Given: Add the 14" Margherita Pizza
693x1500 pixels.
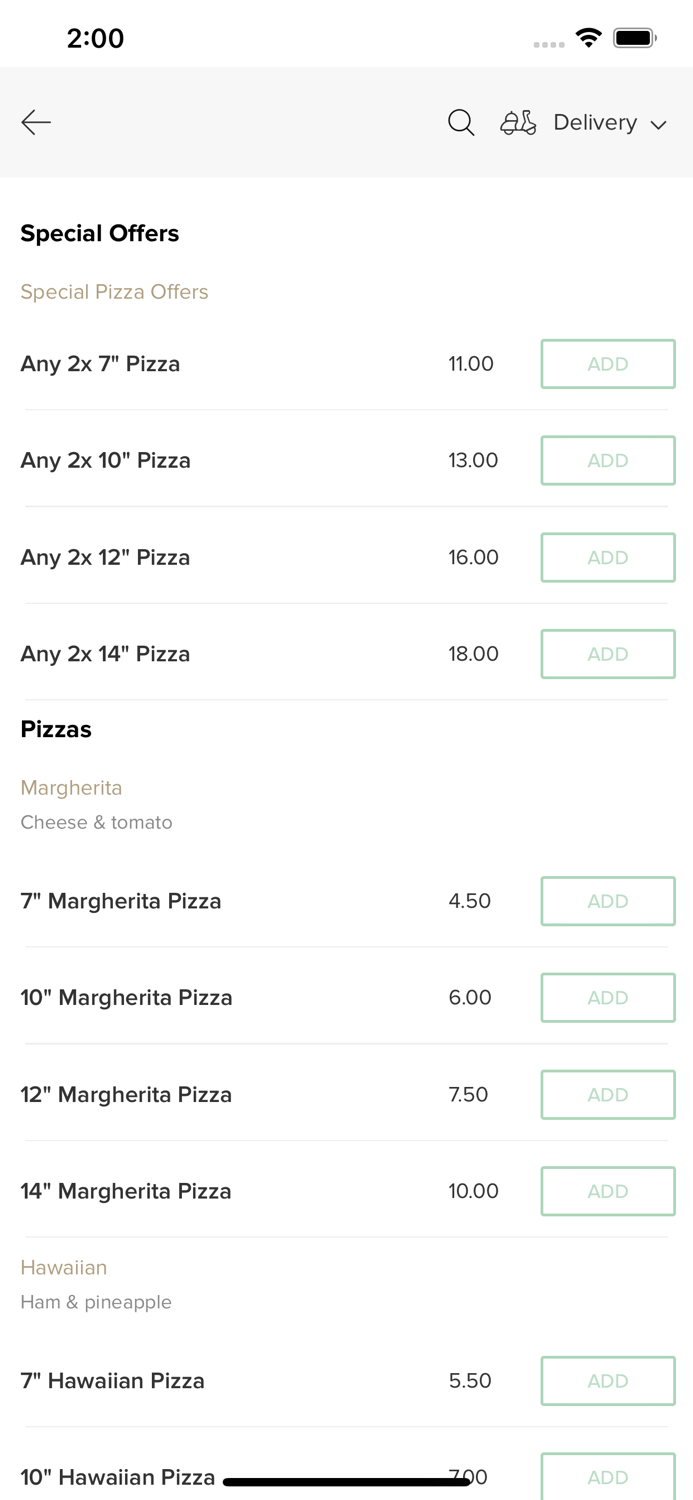Looking at the screenshot, I should 608,1191.
